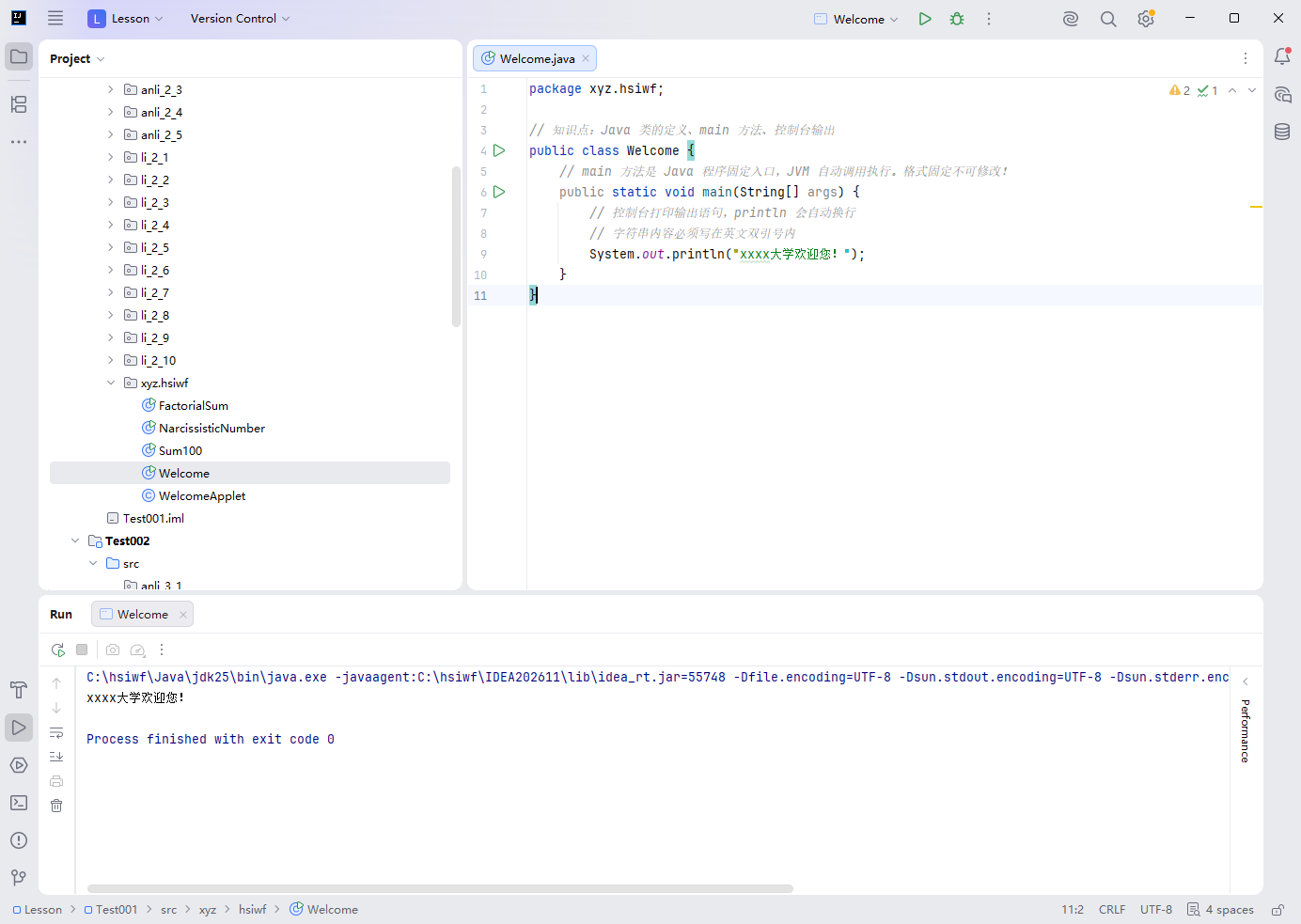The width and height of the screenshot is (1301, 924).
Task: Click the run gutter icon beside main method
Action: click(x=499, y=192)
